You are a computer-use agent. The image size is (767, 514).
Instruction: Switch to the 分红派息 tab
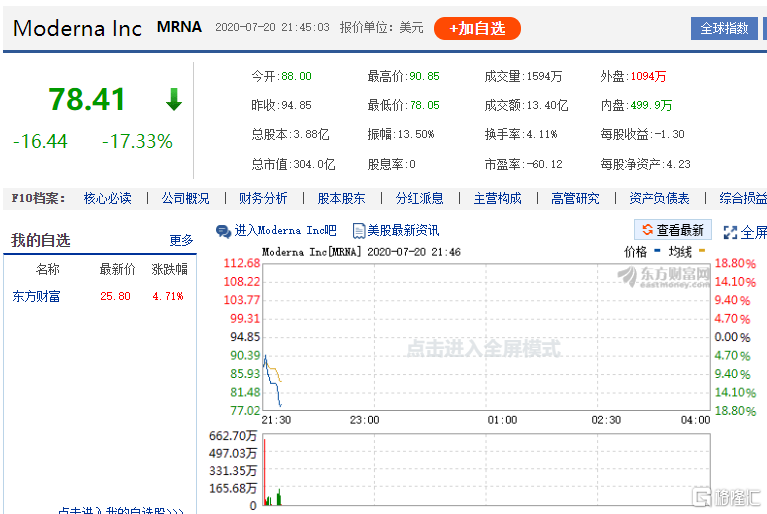point(419,198)
